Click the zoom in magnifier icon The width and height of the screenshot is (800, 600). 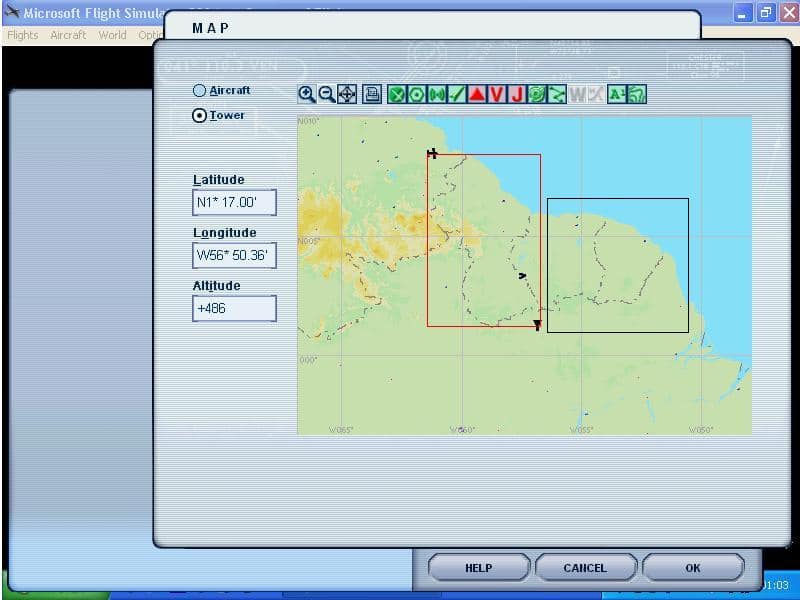pos(307,94)
